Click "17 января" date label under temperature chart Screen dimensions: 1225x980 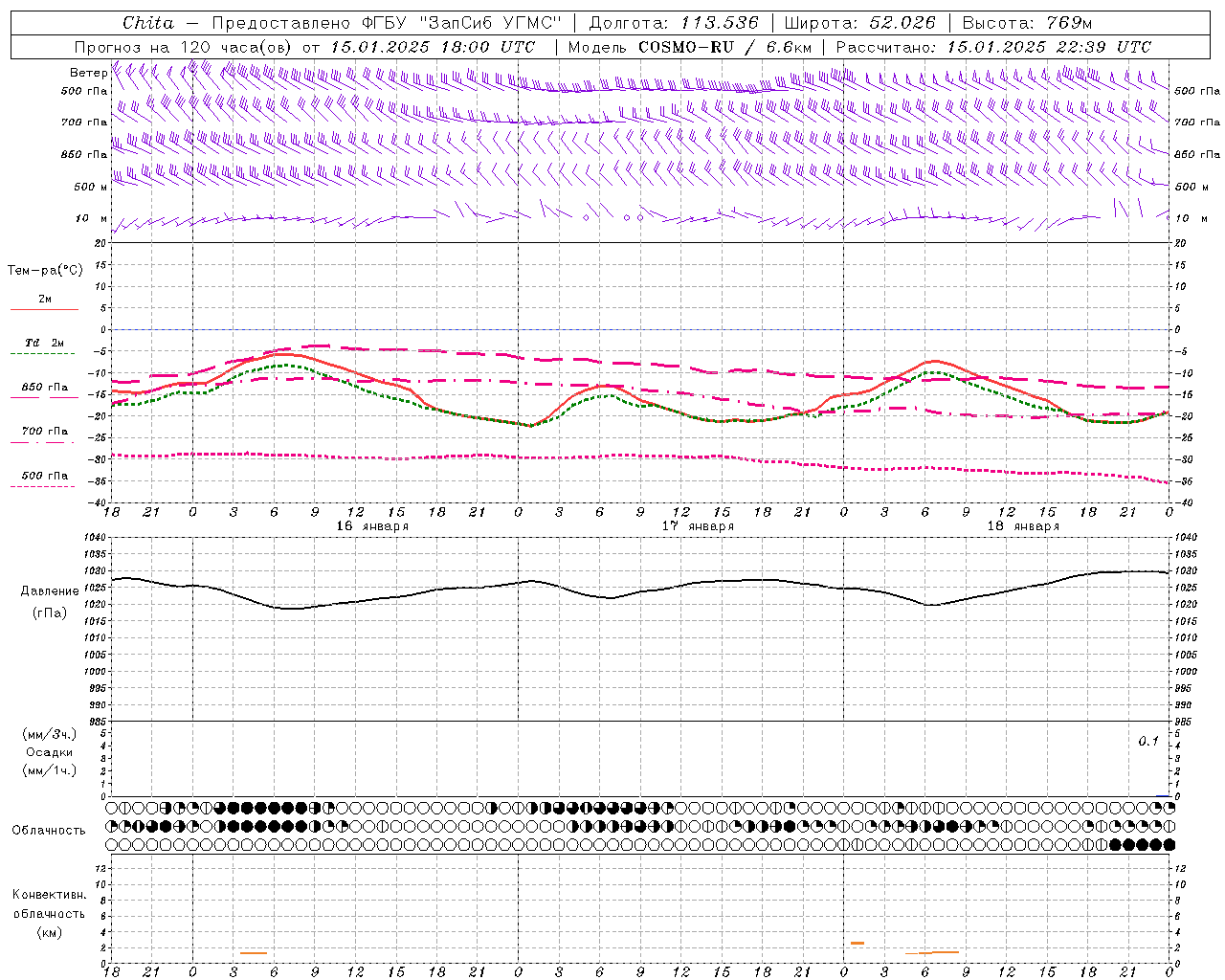click(698, 526)
